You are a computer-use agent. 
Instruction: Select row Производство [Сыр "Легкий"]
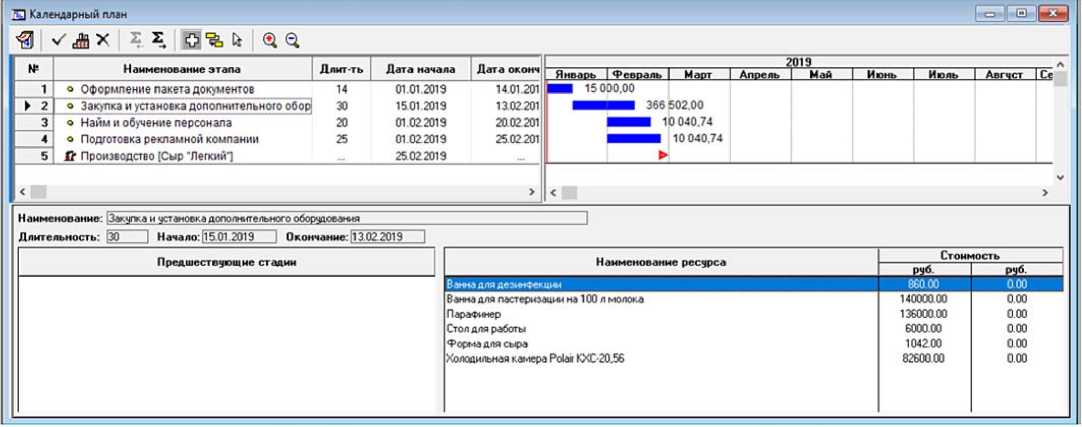(x=276, y=156)
